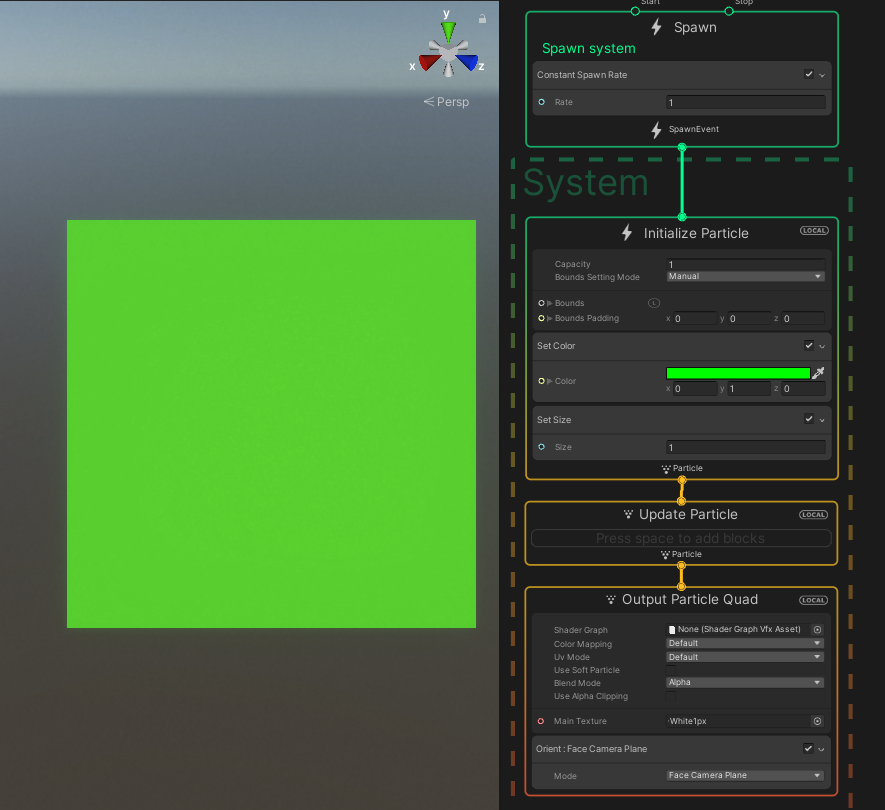Screen dimensions: 885x810
Task: Click the Spawn context Start input port
Action: (x=635, y=11)
